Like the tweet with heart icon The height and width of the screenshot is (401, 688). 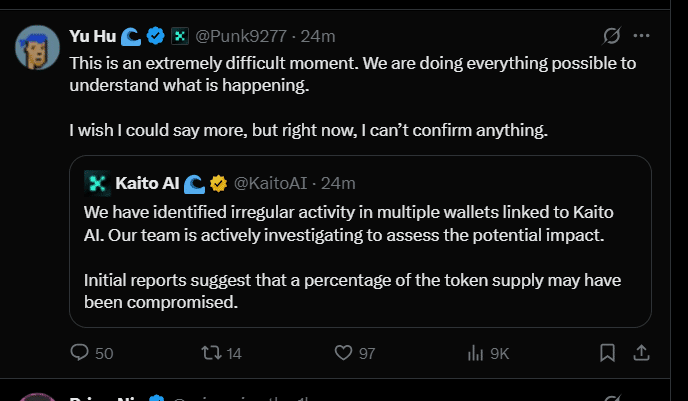point(344,353)
